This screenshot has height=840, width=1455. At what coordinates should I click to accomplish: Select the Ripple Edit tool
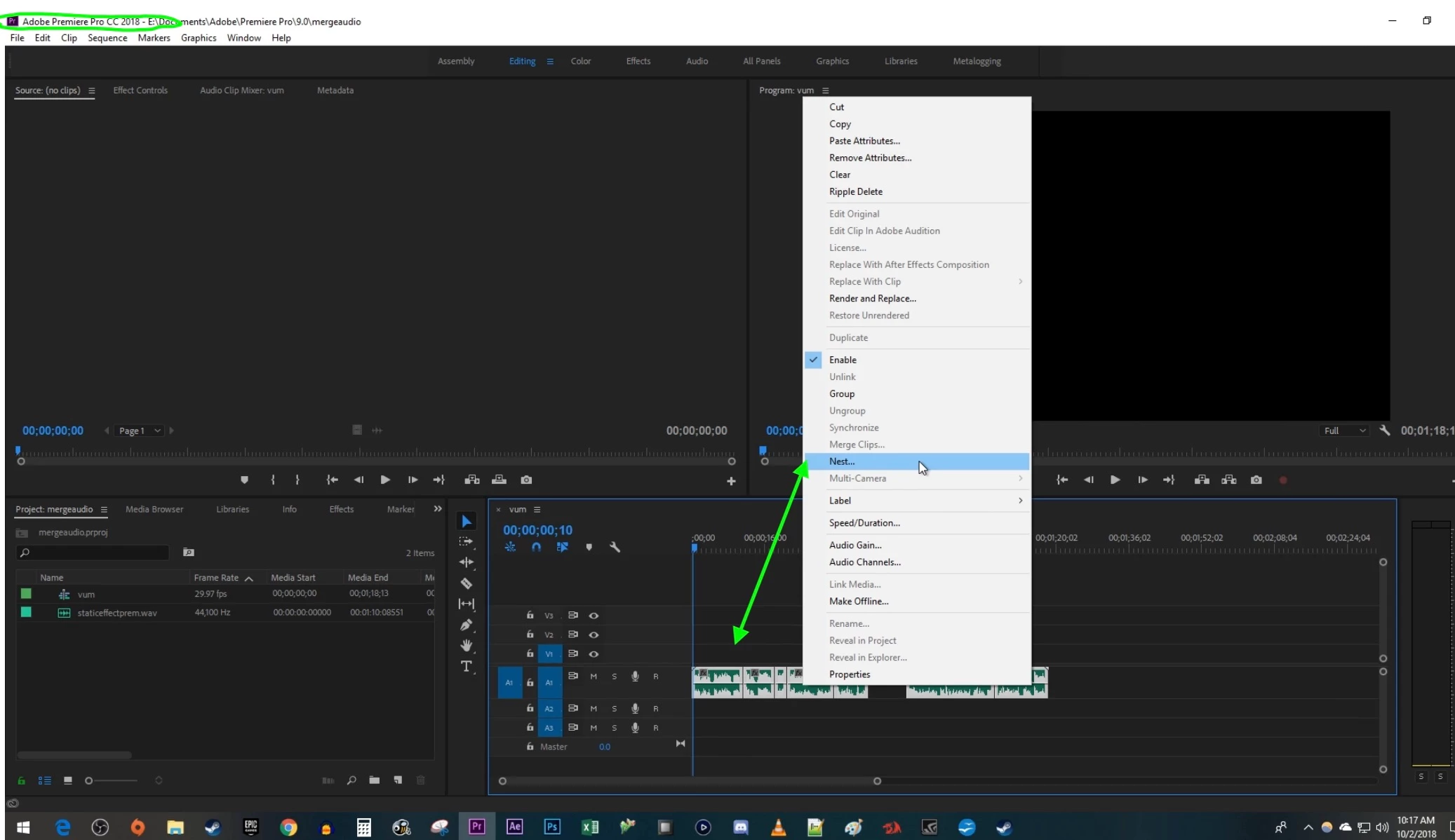tap(466, 562)
